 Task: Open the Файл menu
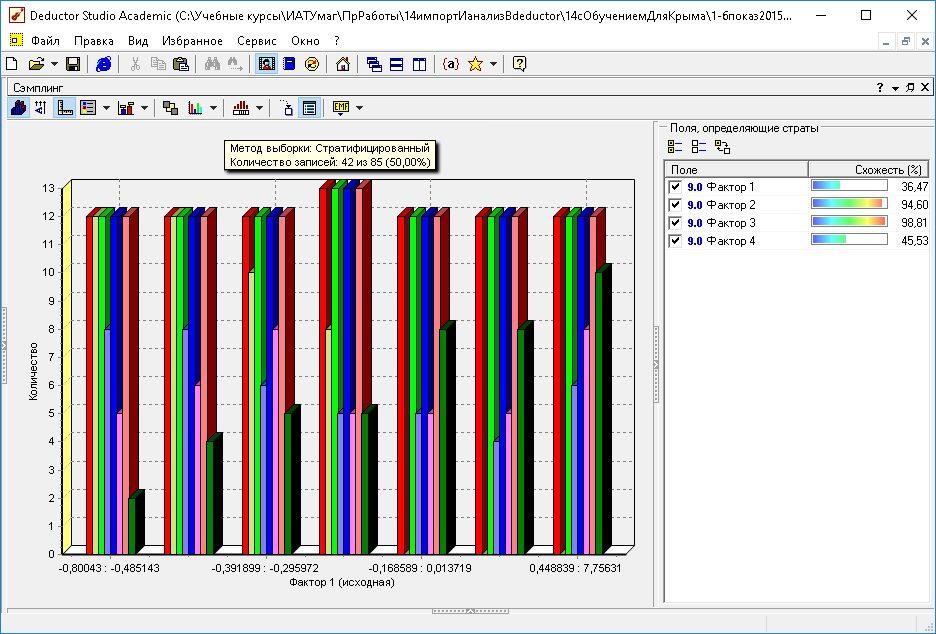(x=45, y=41)
